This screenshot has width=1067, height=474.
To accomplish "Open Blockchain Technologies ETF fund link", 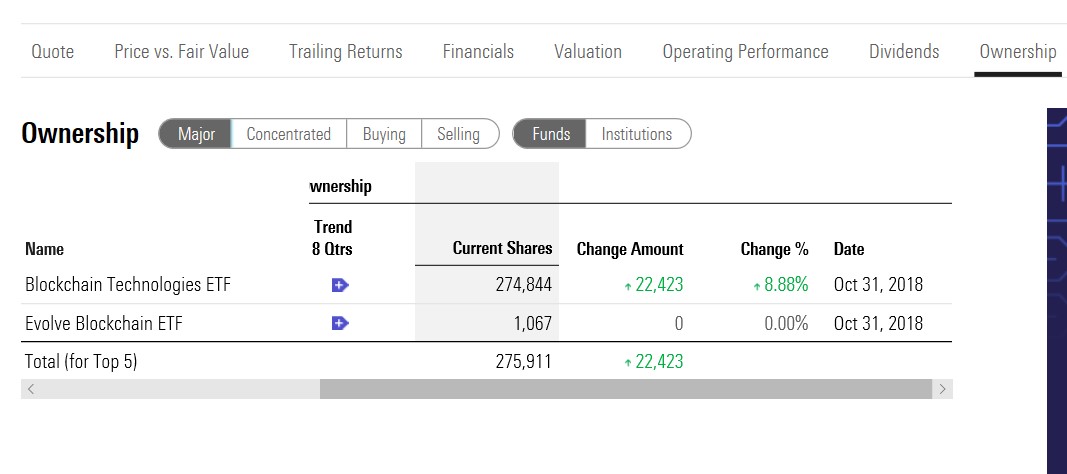I will coord(128,285).
